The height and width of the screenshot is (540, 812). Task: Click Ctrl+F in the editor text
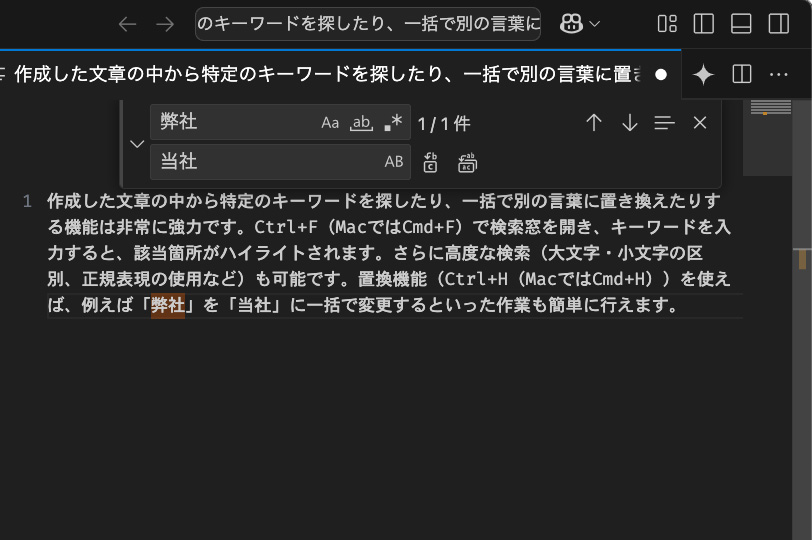click(x=285, y=227)
